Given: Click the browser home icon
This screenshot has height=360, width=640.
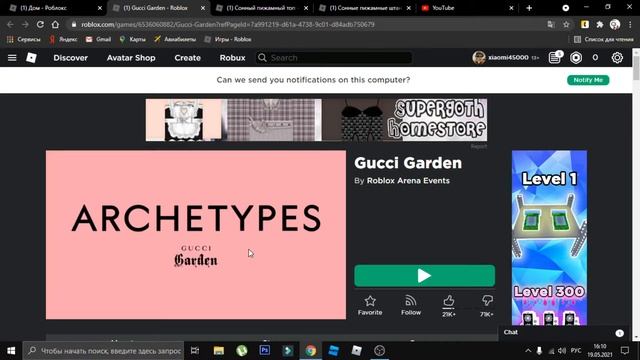Looking at the screenshot, I should [55, 24].
